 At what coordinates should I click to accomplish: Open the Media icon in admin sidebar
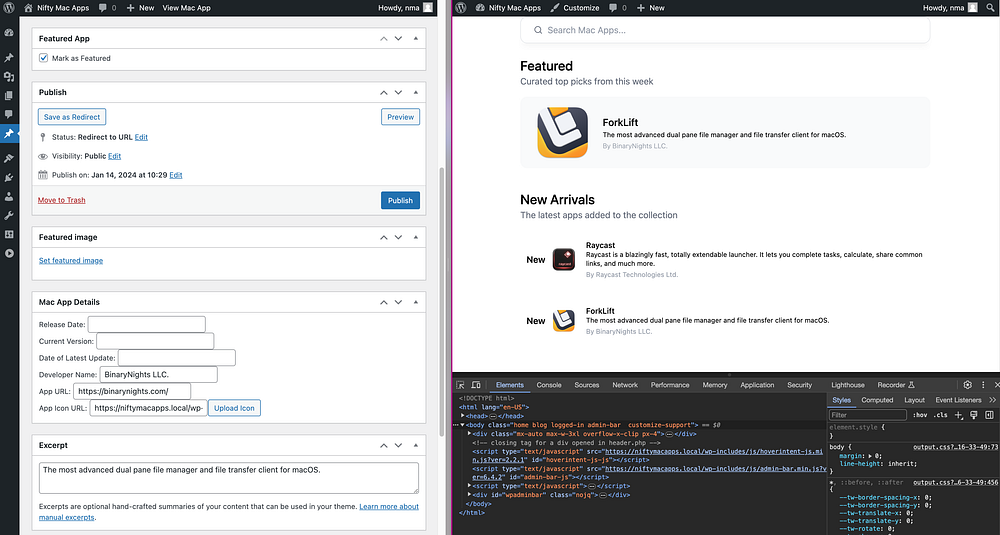9,77
